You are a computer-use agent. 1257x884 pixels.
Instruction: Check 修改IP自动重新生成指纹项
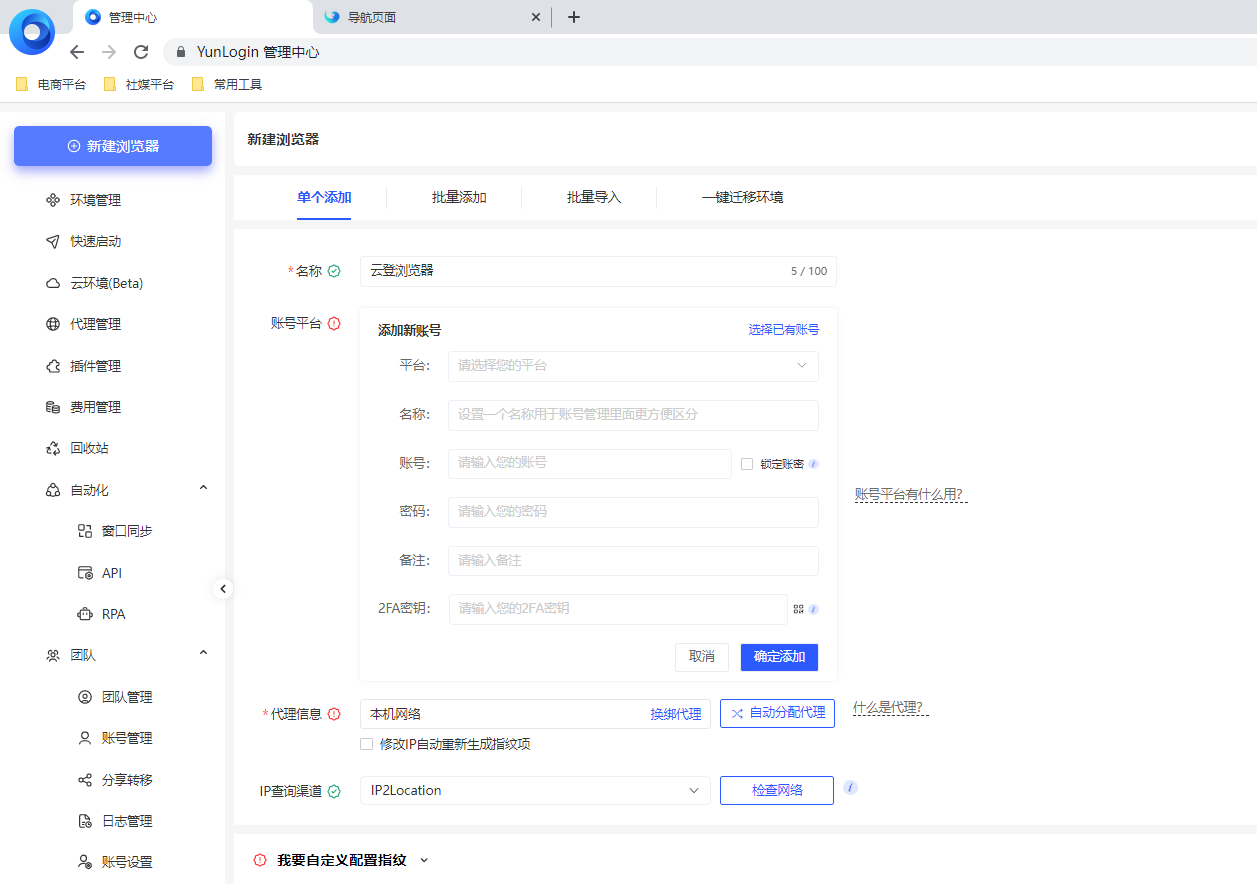pyautogui.click(x=366, y=743)
